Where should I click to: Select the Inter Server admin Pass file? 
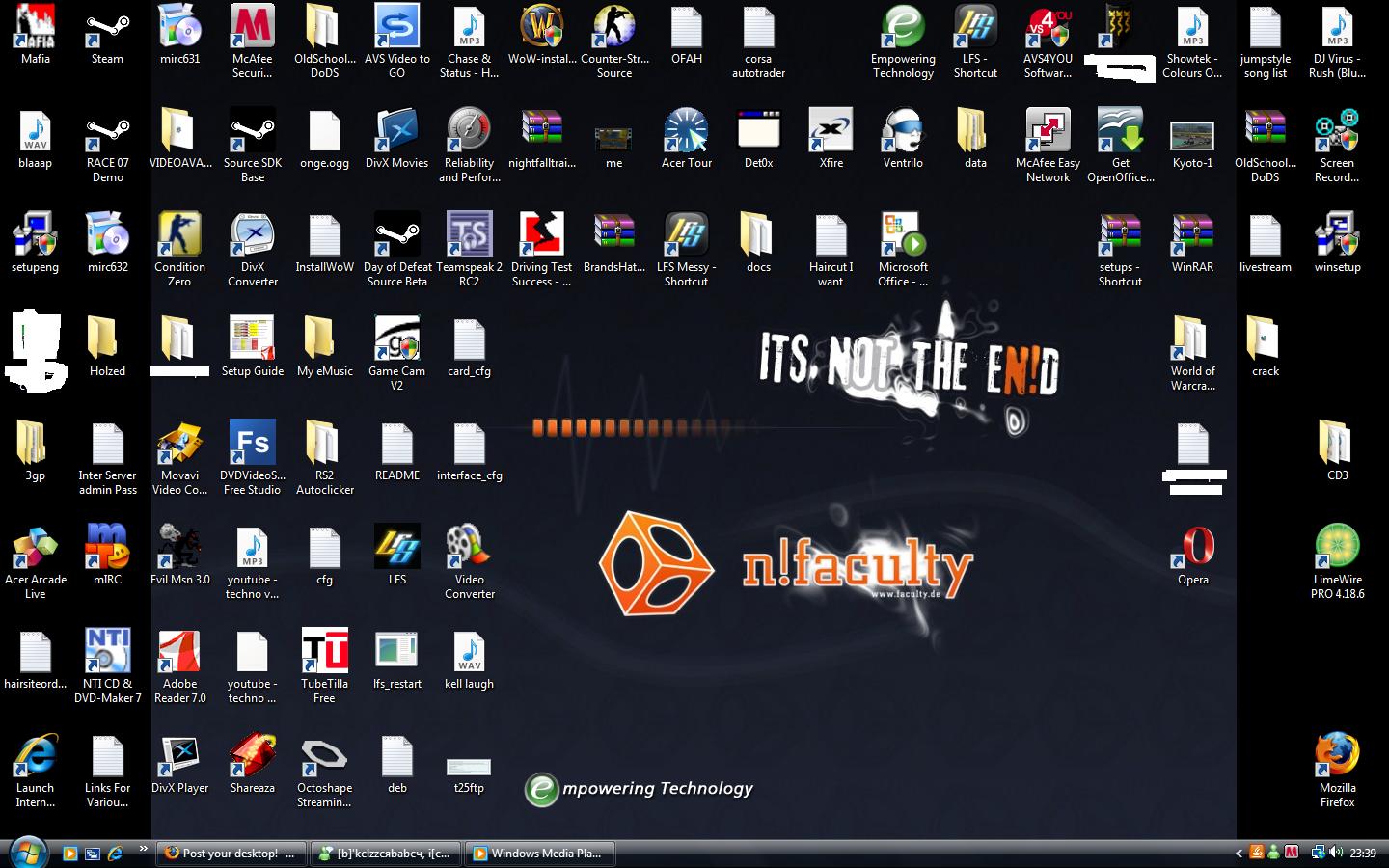point(107,458)
